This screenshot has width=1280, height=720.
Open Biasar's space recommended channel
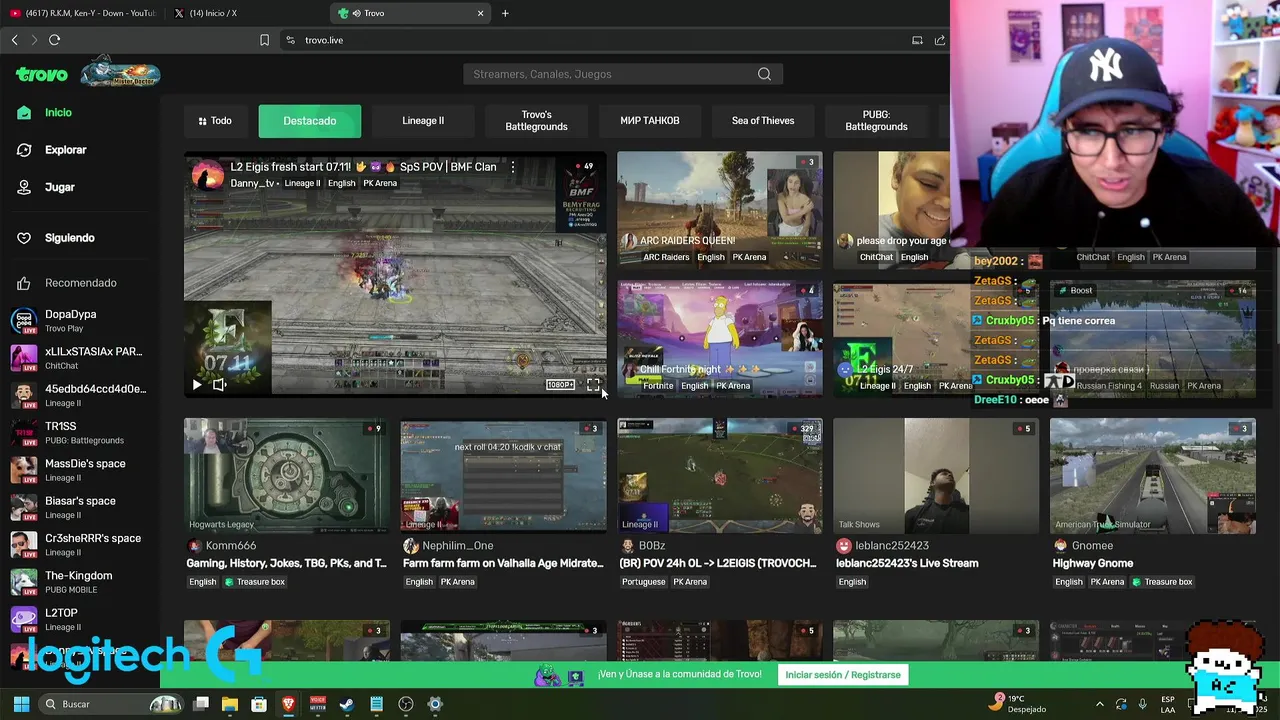80,507
